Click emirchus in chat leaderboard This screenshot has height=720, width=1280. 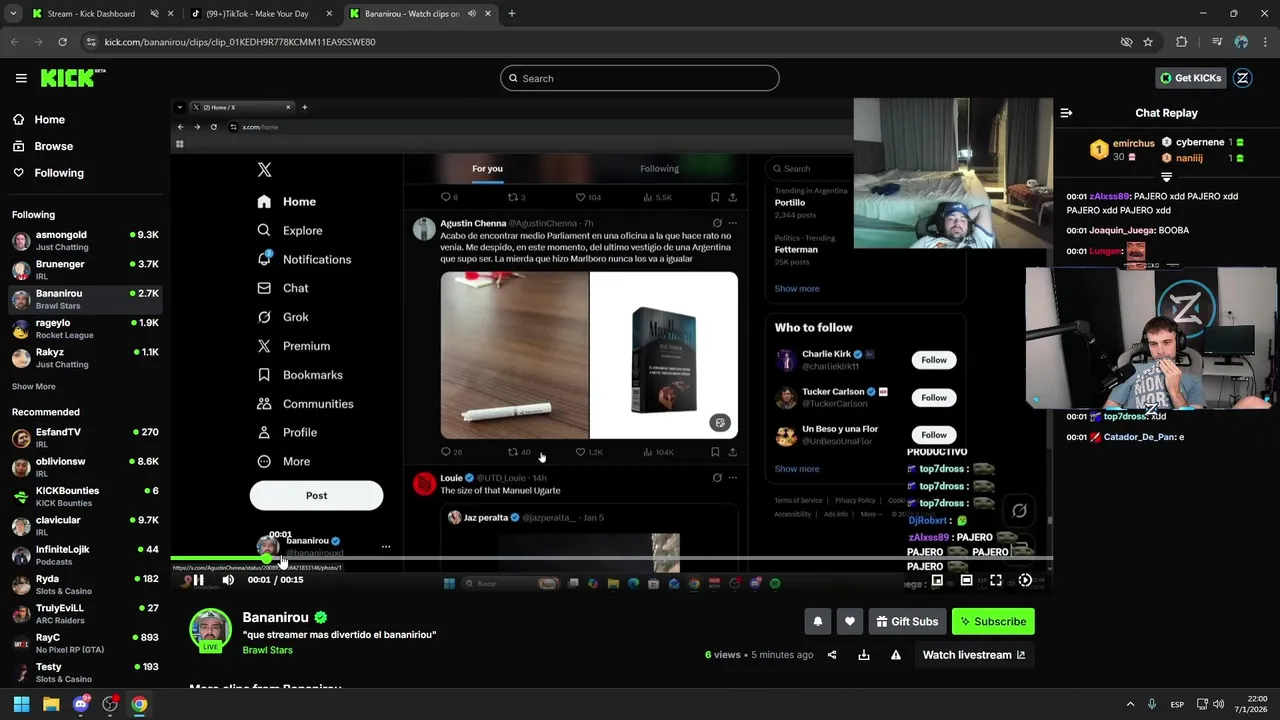tap(1133, 143)
